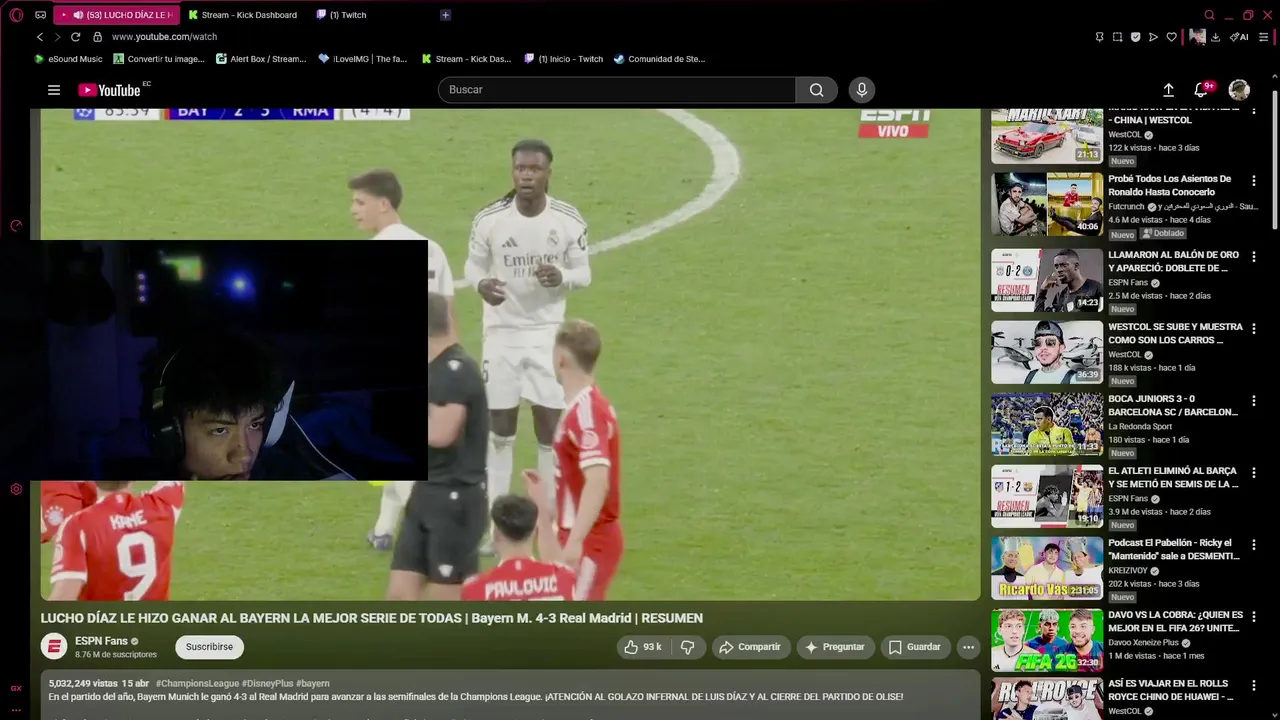The height and width of the screenshot is (720, 1280).
Task: Open the browser profile avatar in the toolbar
Action: tap(1197, 37)
